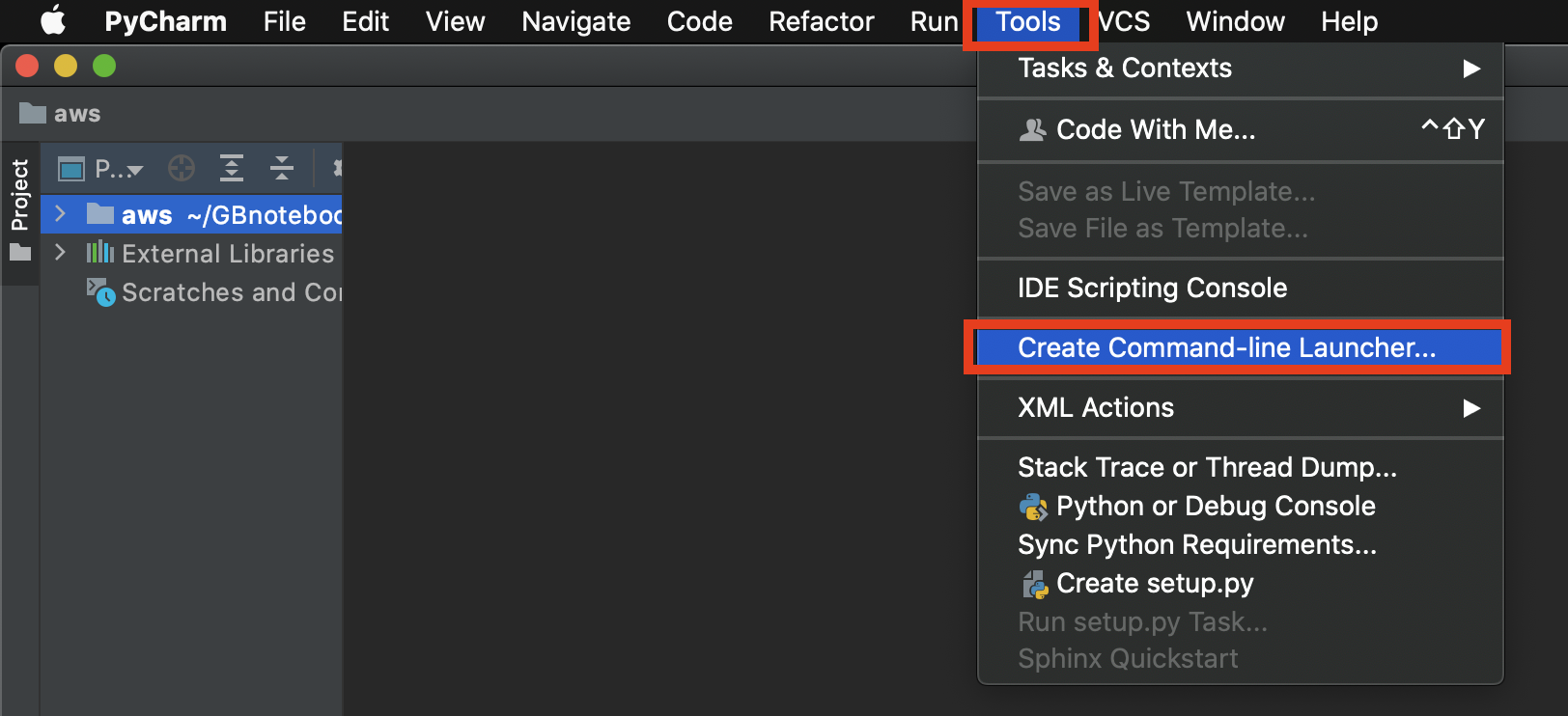
Task: Choose IDE Scripting Console from Tools menu
Action: (x=1152, y=289)
